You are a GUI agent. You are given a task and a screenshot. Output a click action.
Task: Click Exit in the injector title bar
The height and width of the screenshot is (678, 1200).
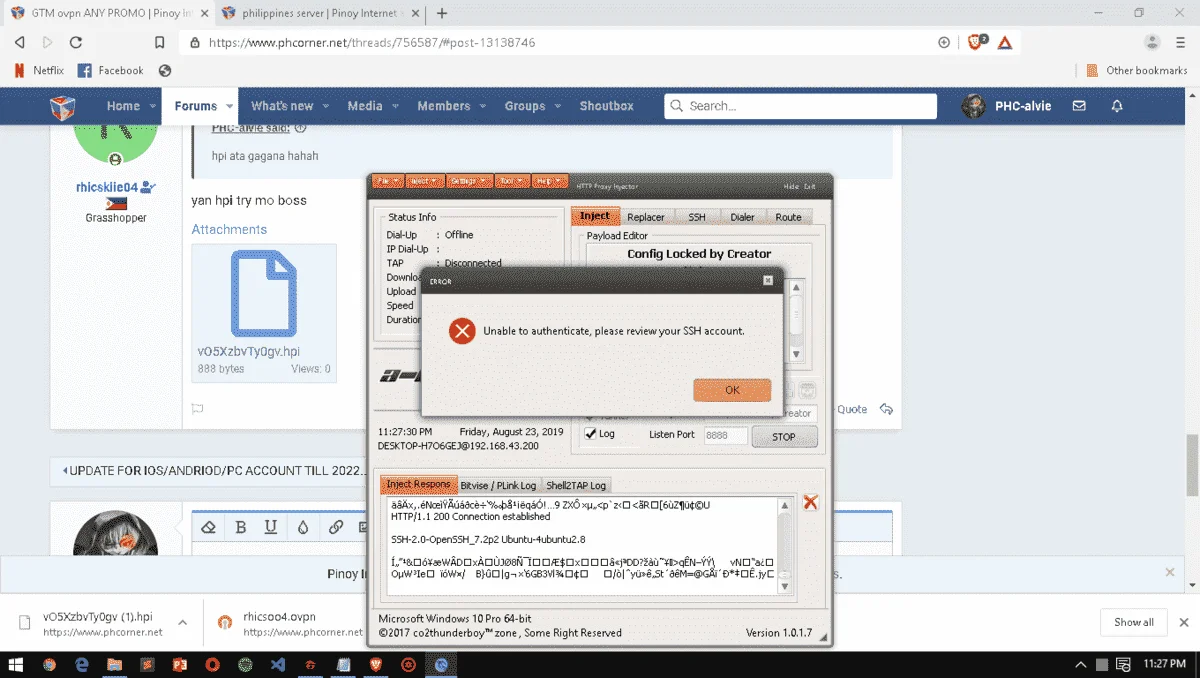[811, 187]
